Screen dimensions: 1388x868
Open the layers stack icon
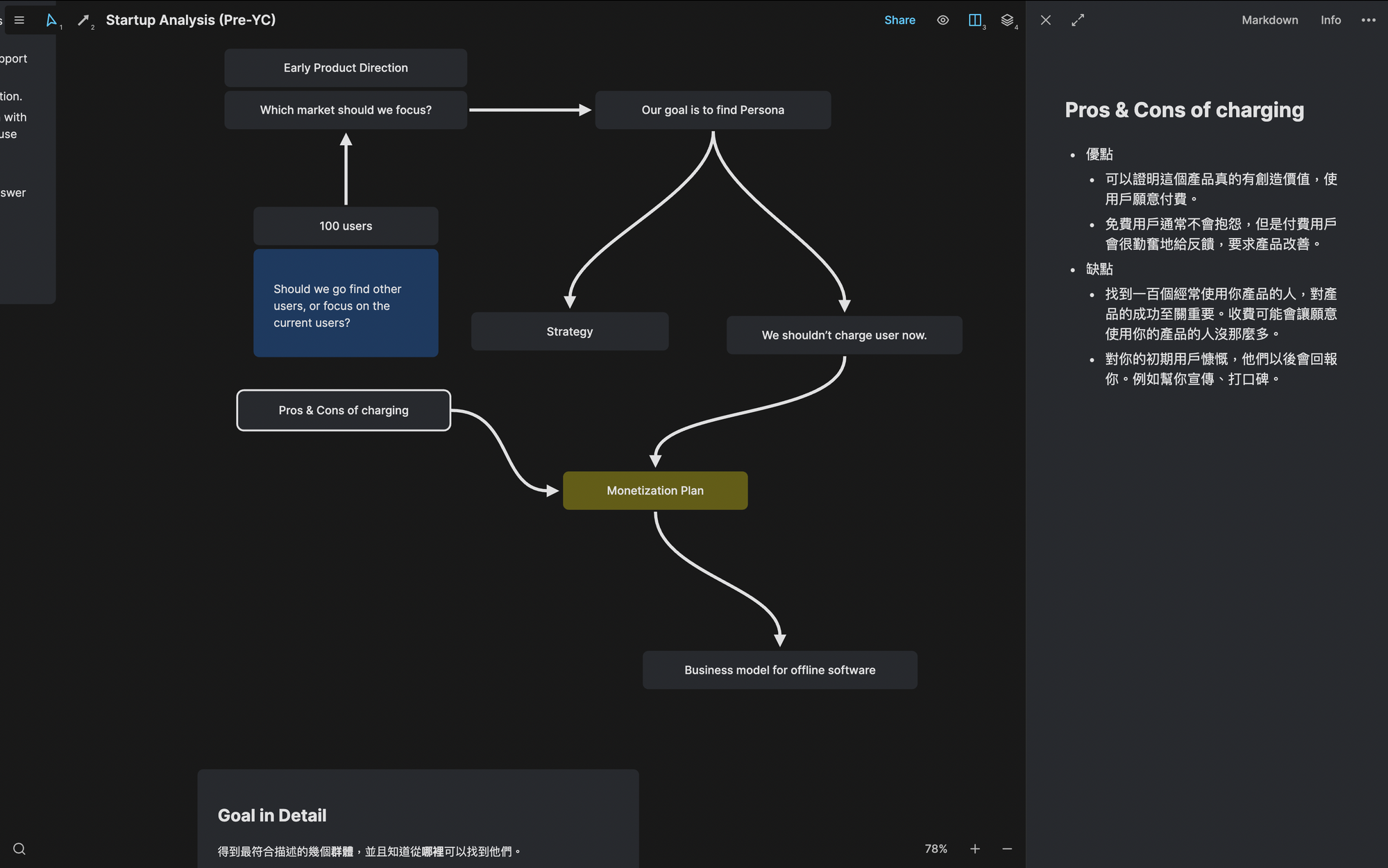point(1007,20)
